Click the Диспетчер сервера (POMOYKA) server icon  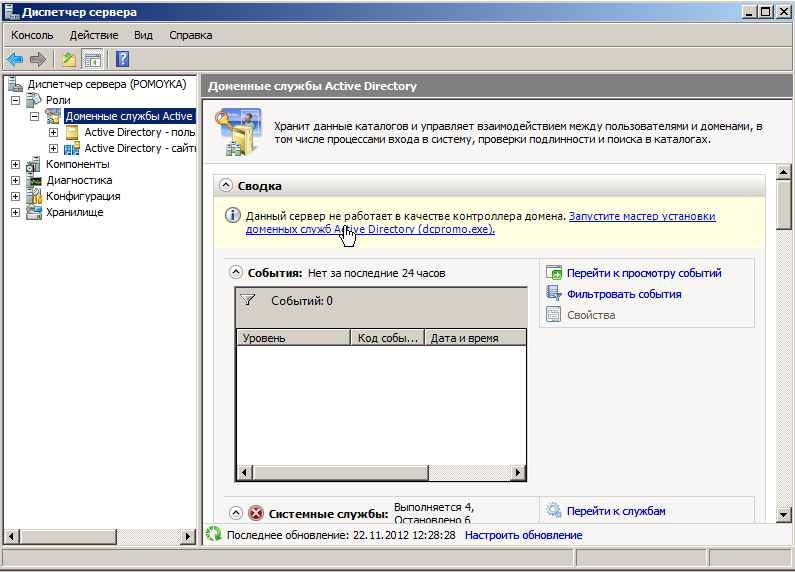pyautogui.click(x=16, y=84)
